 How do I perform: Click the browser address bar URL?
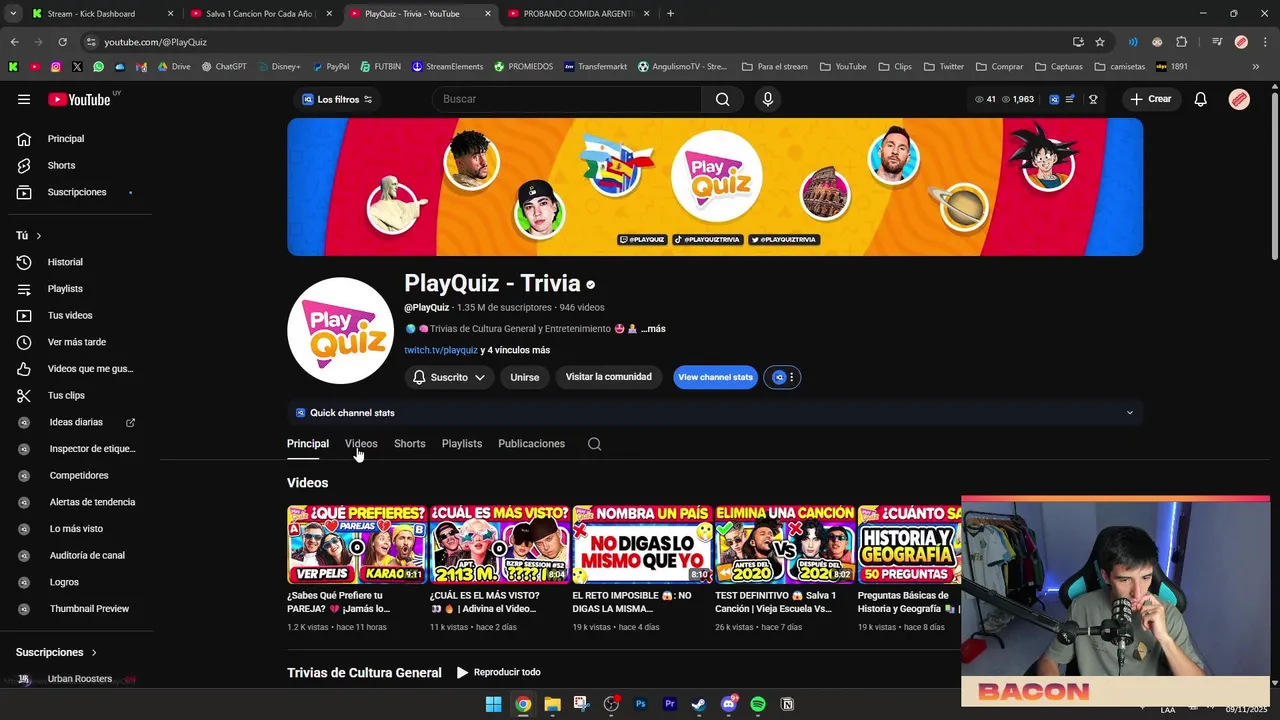point(155,42)
